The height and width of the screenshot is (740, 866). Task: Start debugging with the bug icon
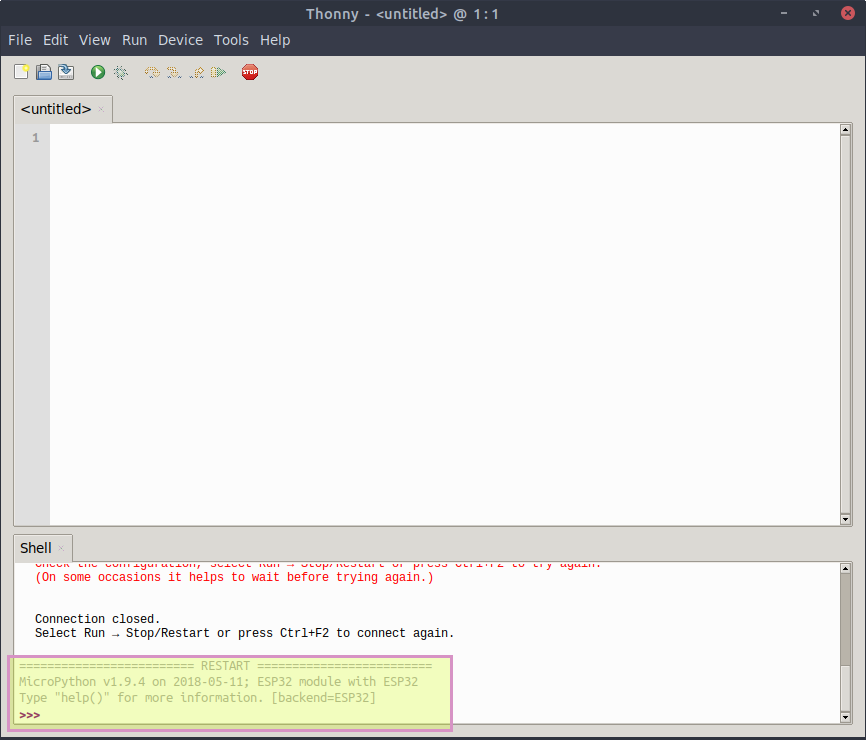[x=120, y=72]
